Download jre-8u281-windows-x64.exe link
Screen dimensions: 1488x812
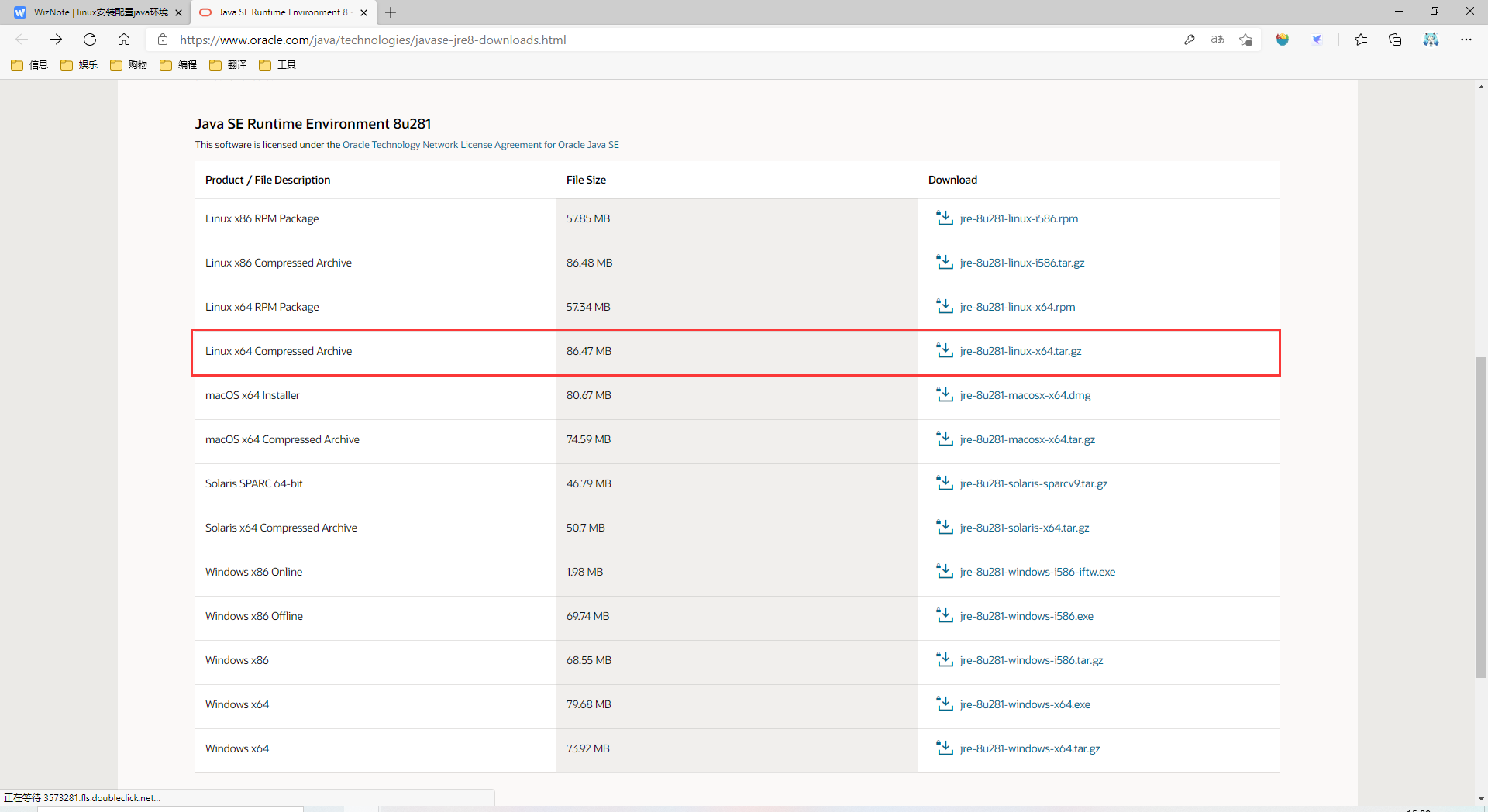click(x=1025, y=704)
